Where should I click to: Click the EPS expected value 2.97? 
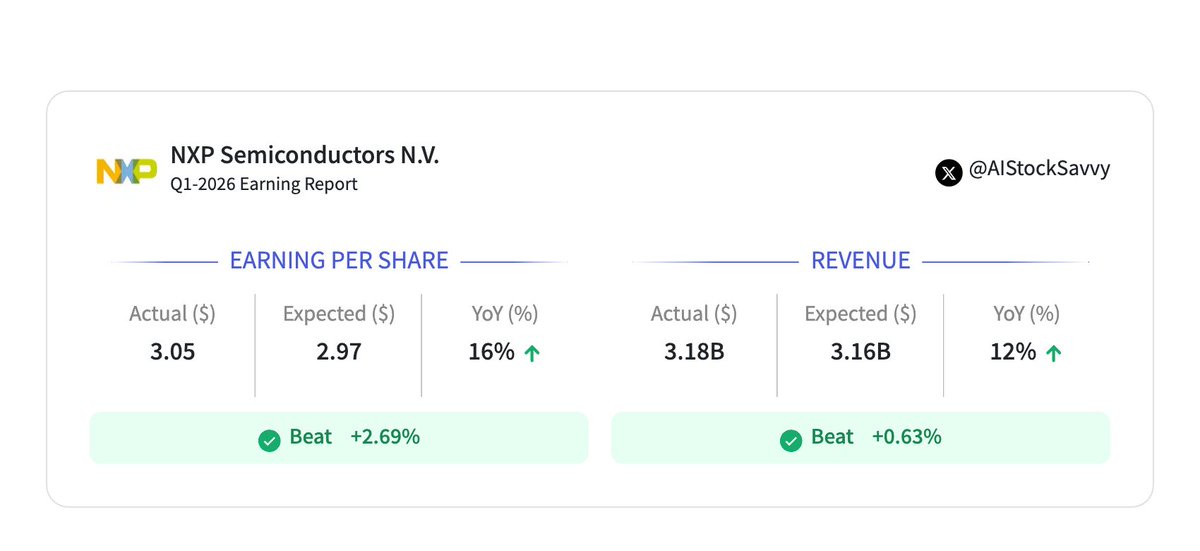(x=338, y=351)
